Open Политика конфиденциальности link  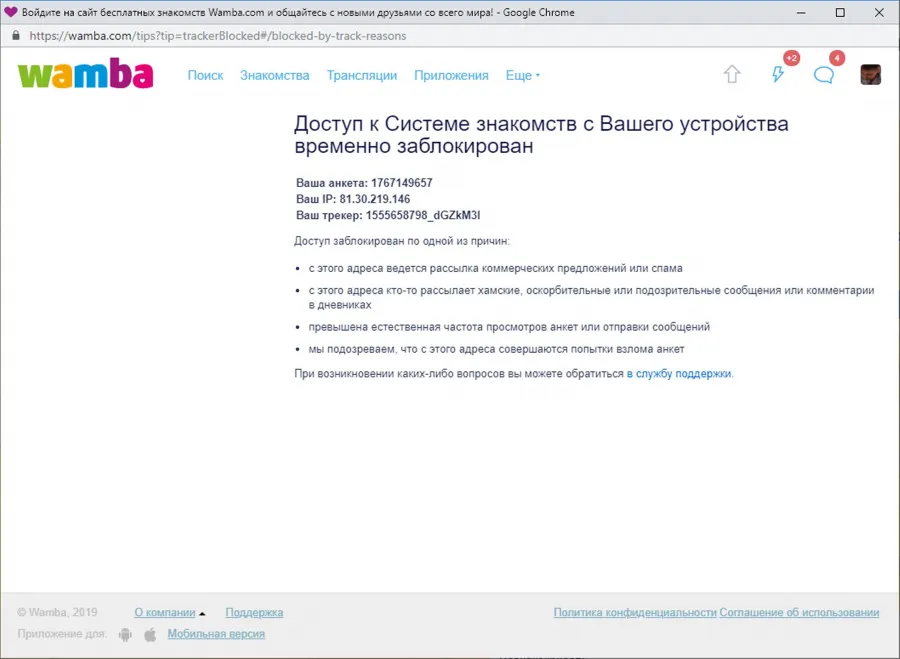point(635,613)
